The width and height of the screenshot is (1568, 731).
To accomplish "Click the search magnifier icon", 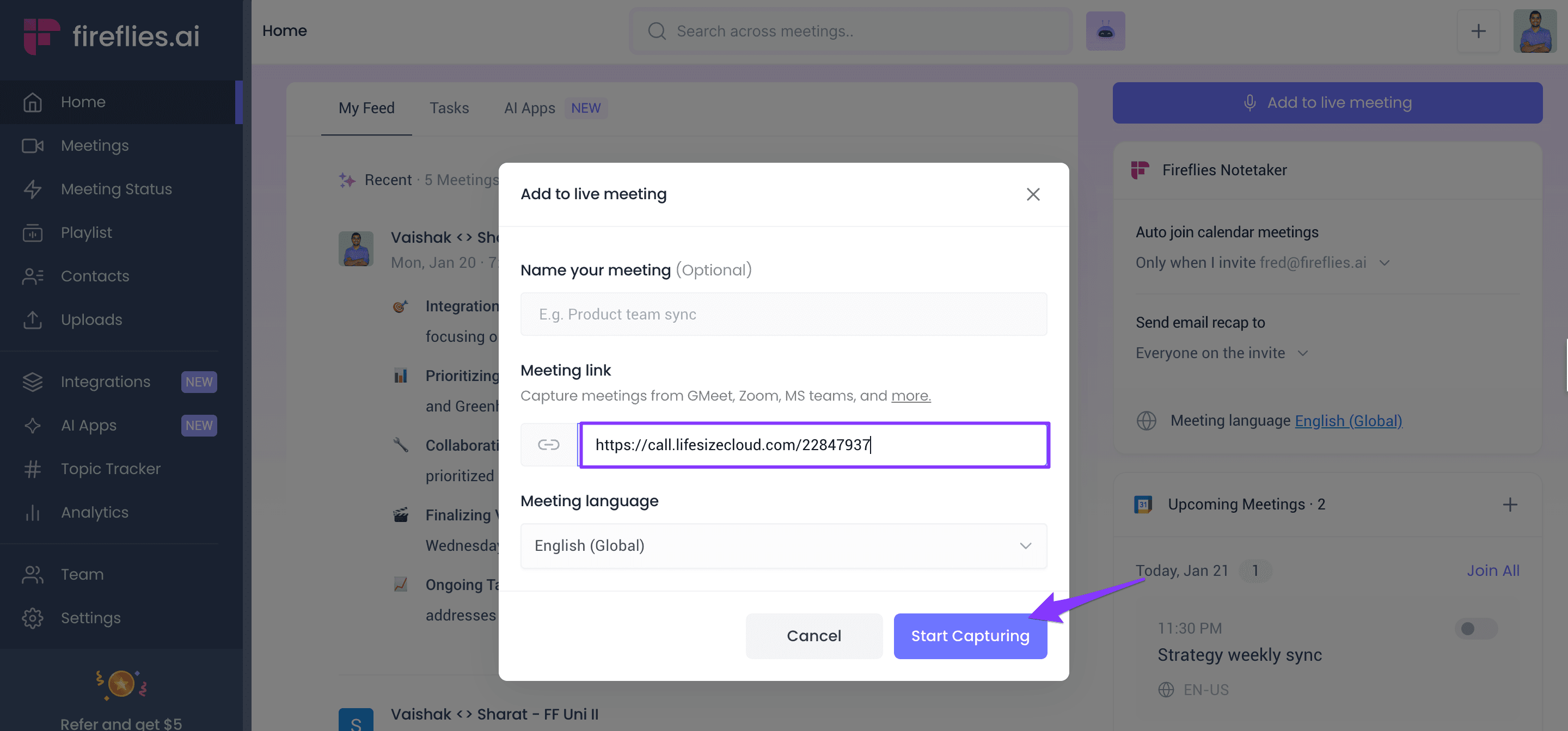I will coord(657,31).
